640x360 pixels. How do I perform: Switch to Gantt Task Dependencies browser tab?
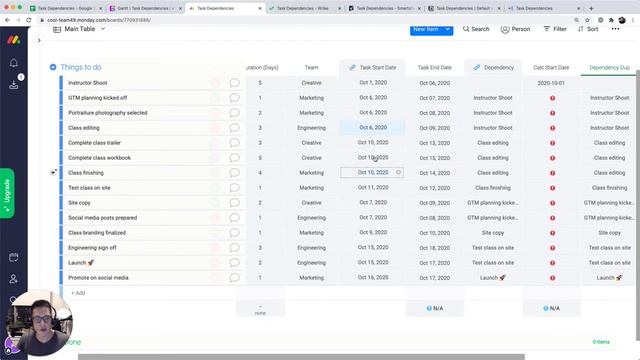[x=144, y=8]
